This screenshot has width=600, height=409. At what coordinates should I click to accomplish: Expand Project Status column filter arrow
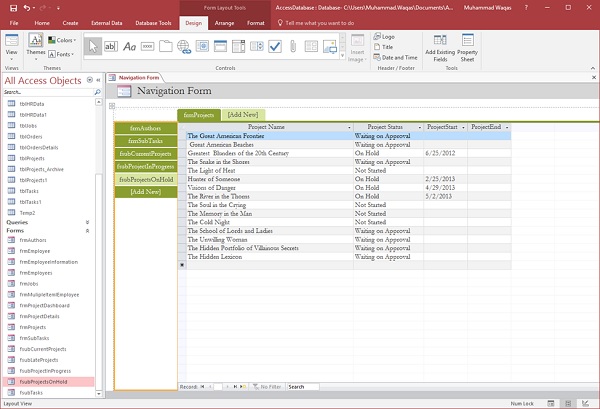418,127
